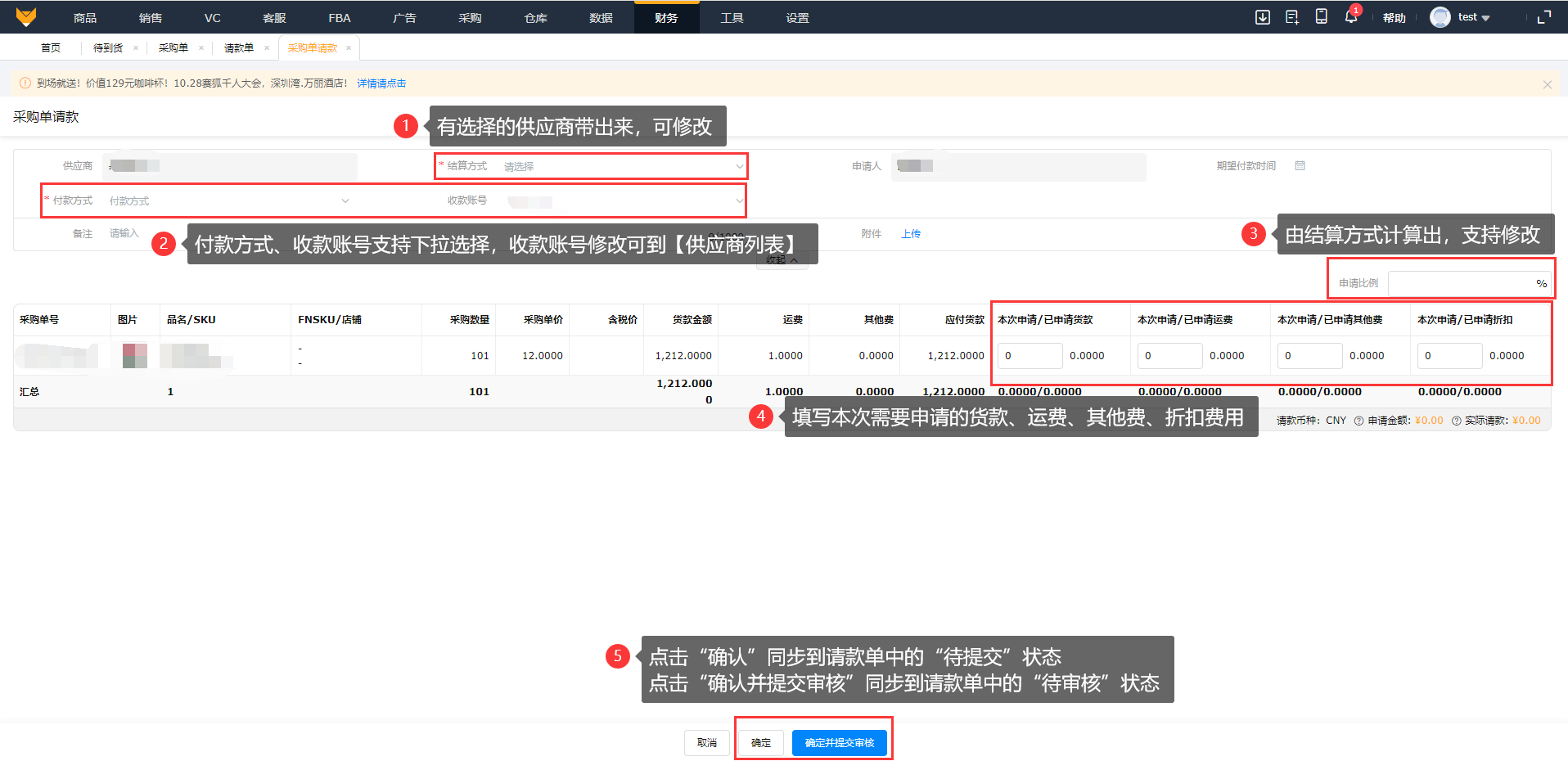The width and height of the screenshot is (1568, 761).
Task: Click the 采购单价 value 12.0000
Action: (x=543, y=356)
